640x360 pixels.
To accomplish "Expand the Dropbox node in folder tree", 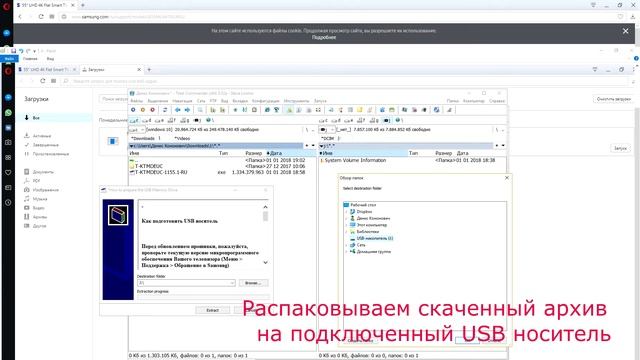I will coord(347,212).
